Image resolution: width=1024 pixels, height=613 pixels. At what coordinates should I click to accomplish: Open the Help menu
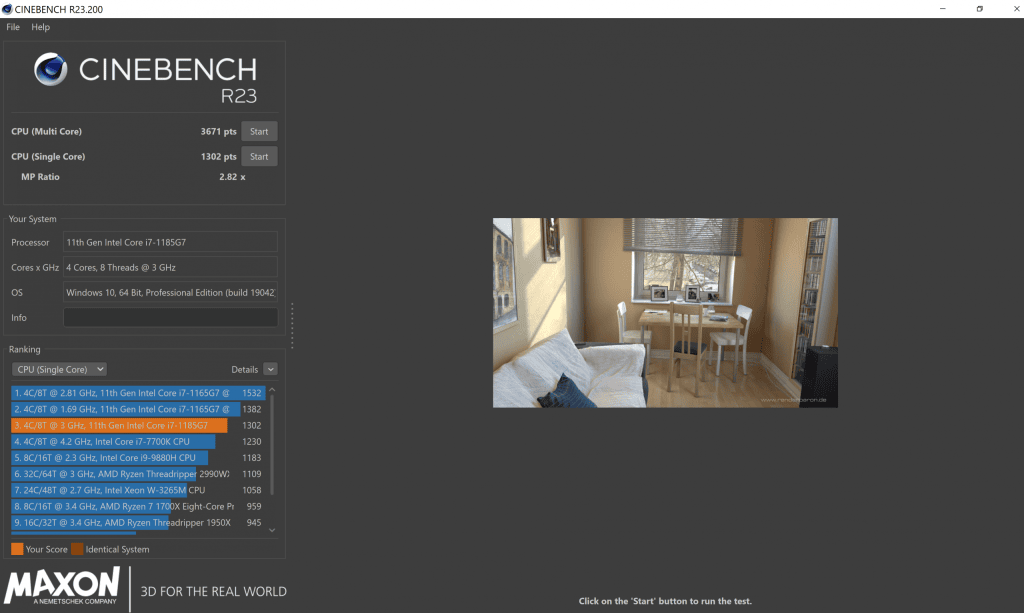click(x=40, y=27)
